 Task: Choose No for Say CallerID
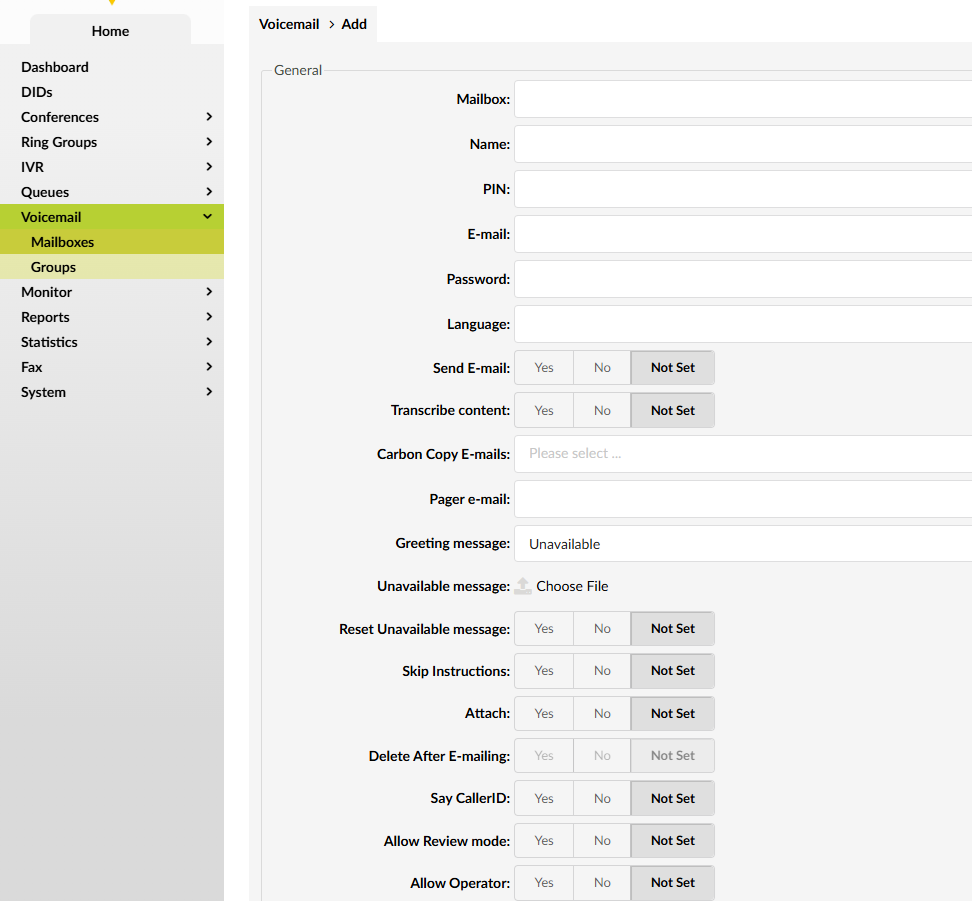click(602, 798)
